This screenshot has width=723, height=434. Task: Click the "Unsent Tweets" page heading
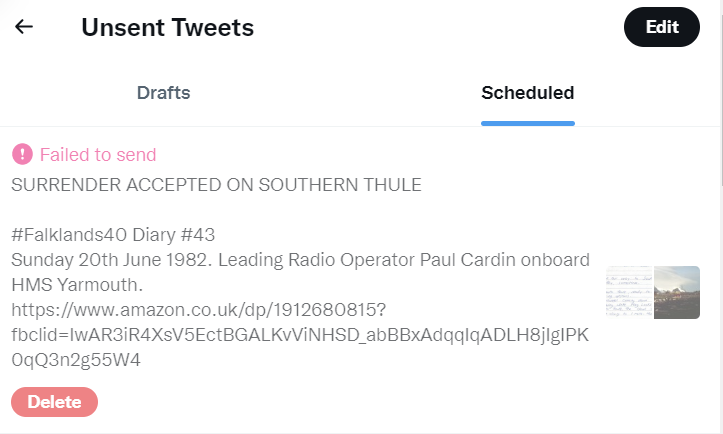(167, 27)
